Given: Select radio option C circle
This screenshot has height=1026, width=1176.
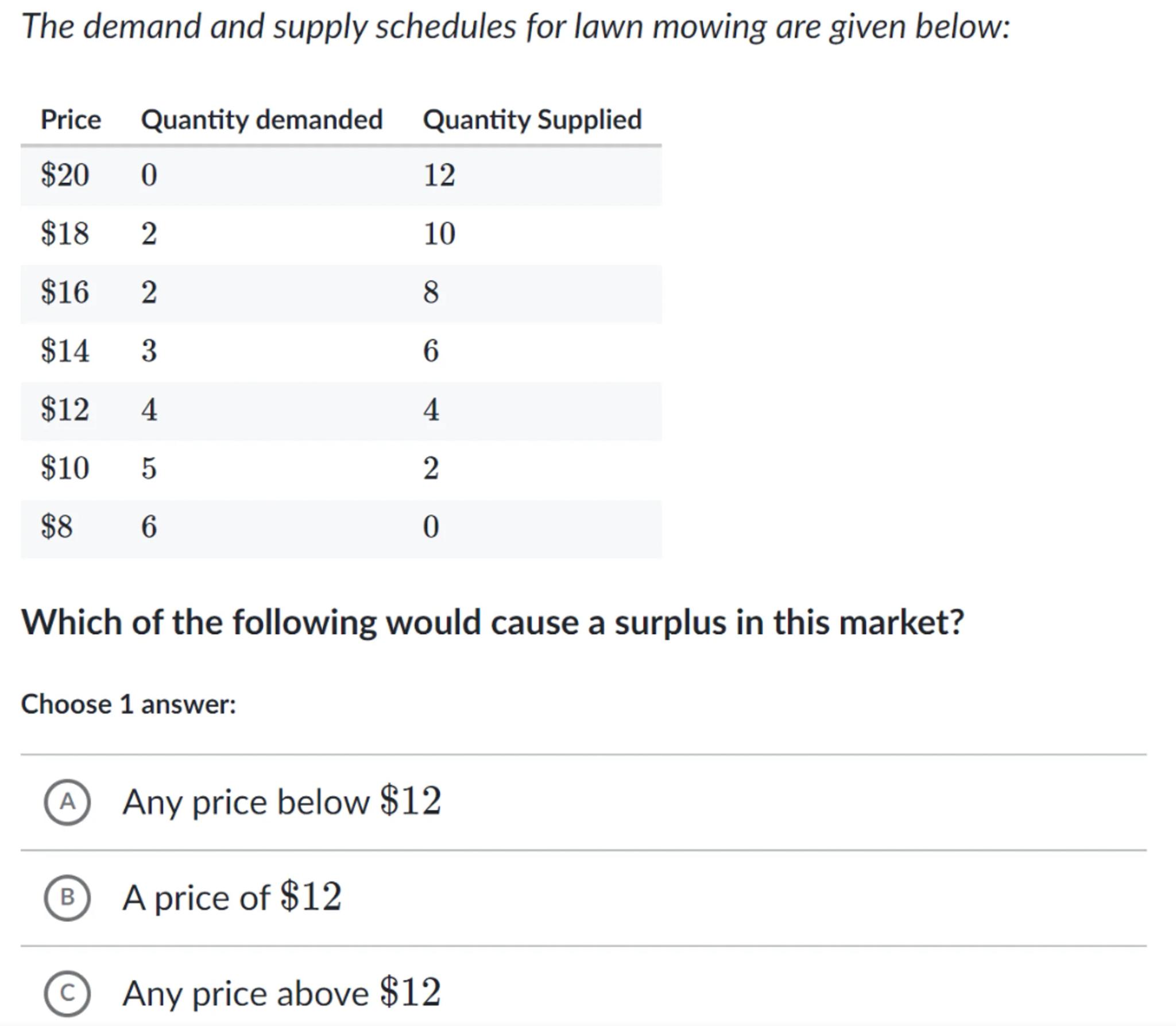Looking at the screenshot, I should 67,993.
